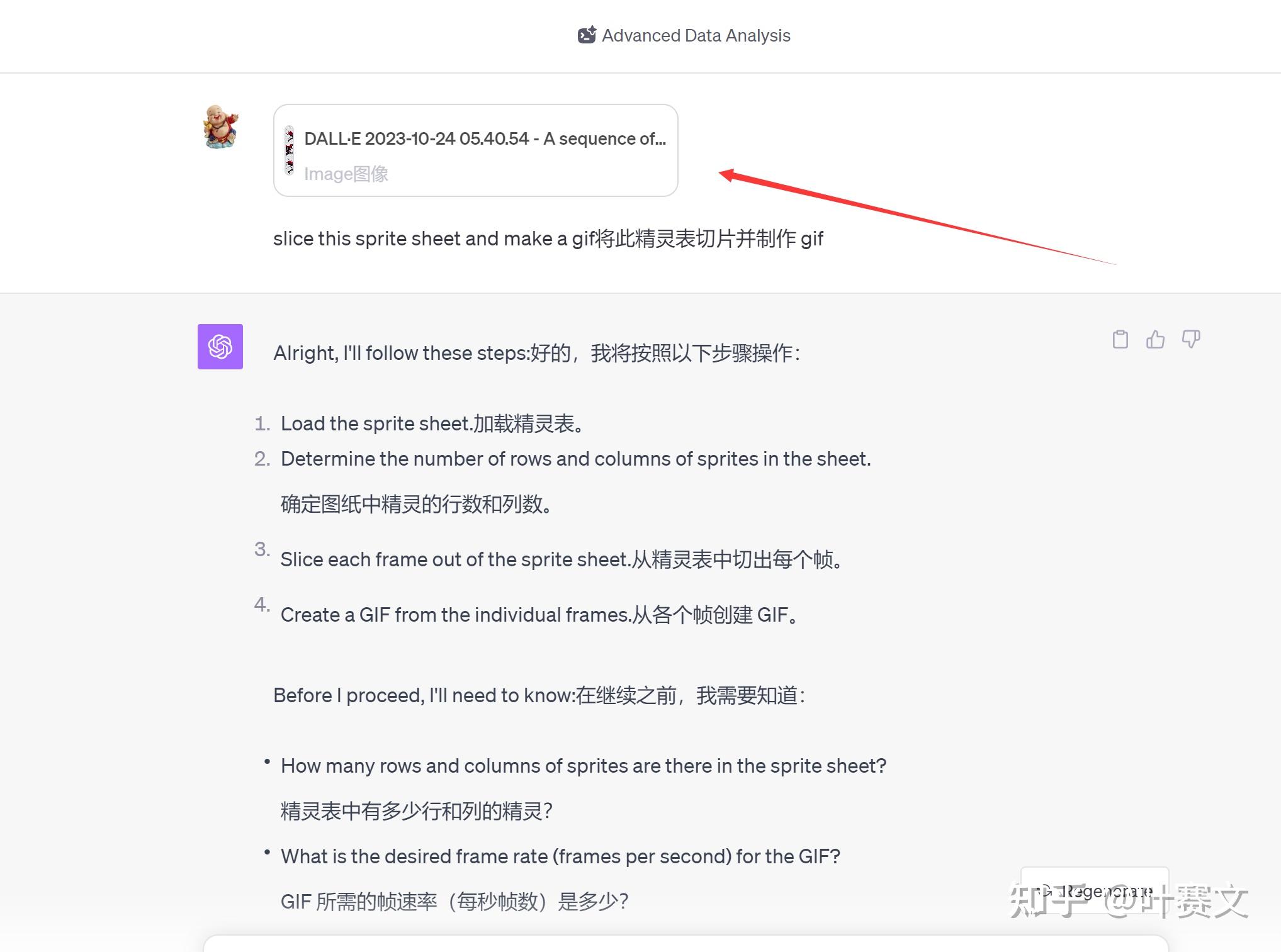Click the 'slice this sprite sheet' user message
Viewport: 1281px width, 952px height.
point(548,238)
